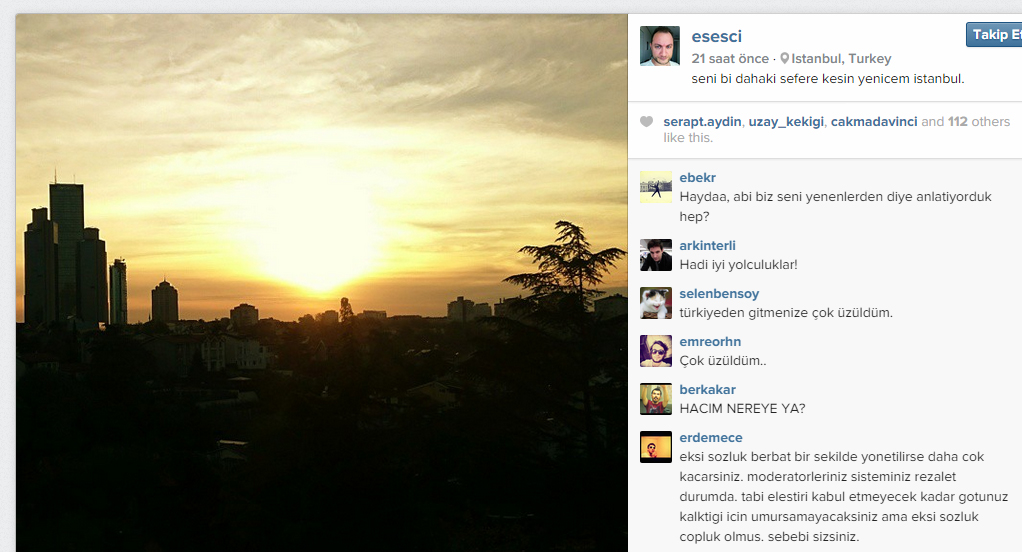Open cakmadavinci's profile from likes
1022x552 pixels.
(x=874, y=121)
